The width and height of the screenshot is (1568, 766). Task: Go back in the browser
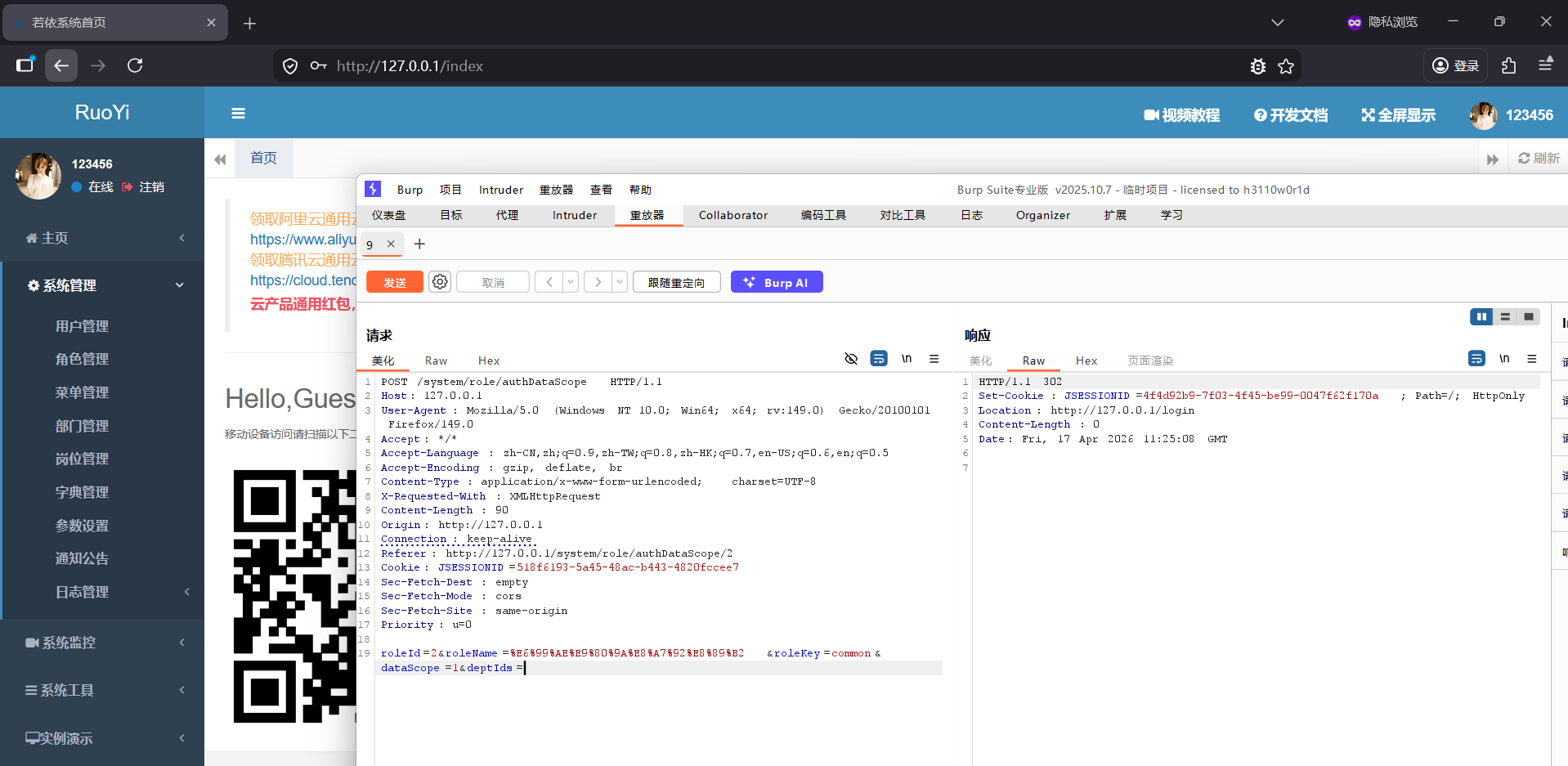(61, 65)
